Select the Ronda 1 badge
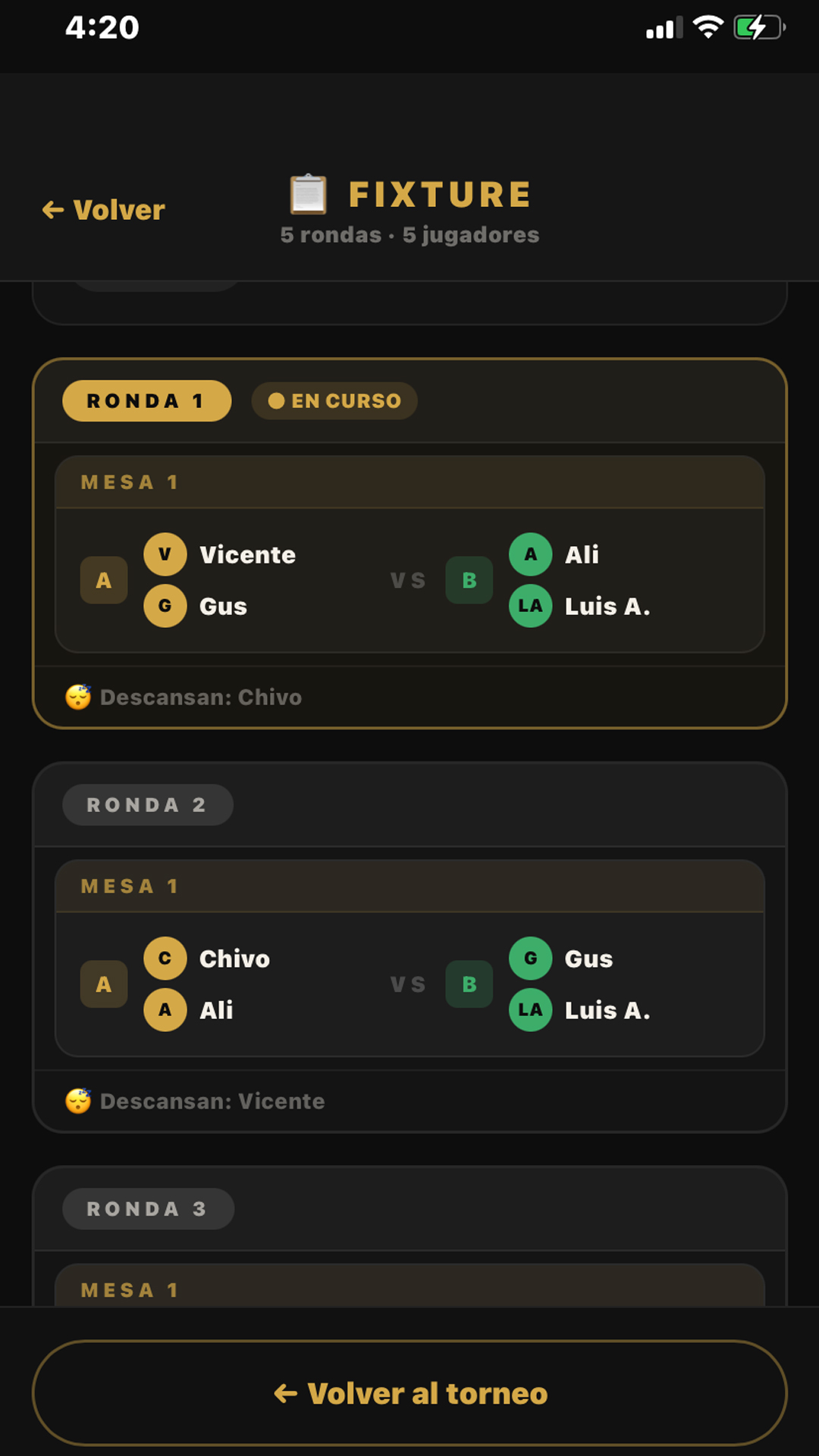819x1456 pixels. point(146,400)
